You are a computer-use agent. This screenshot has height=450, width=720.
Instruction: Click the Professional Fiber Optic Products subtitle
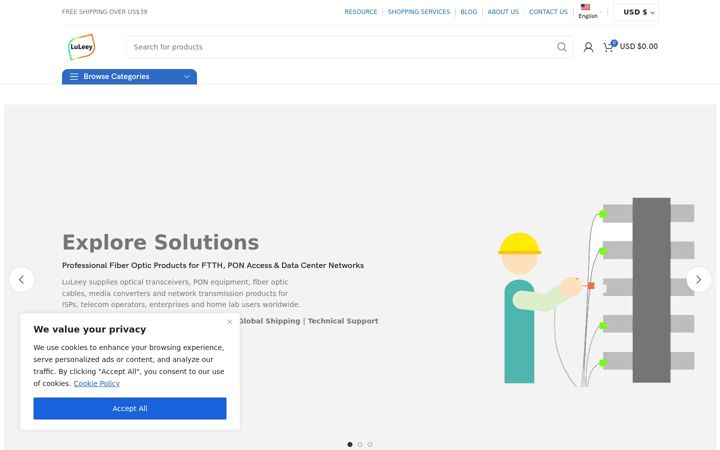point(213,265)
